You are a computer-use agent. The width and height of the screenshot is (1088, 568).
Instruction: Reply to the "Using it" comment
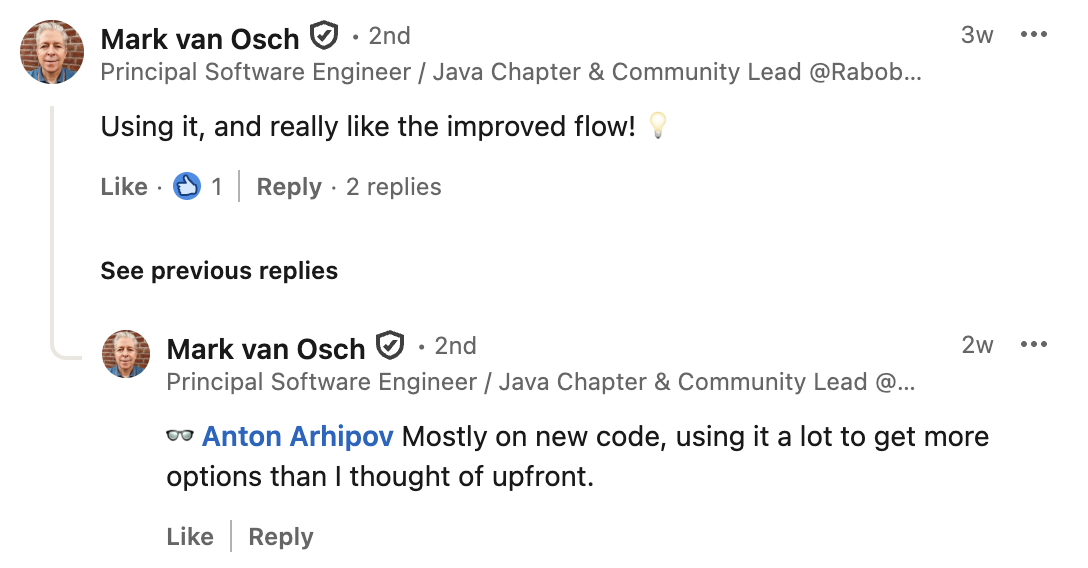click(x=289, y=187)
